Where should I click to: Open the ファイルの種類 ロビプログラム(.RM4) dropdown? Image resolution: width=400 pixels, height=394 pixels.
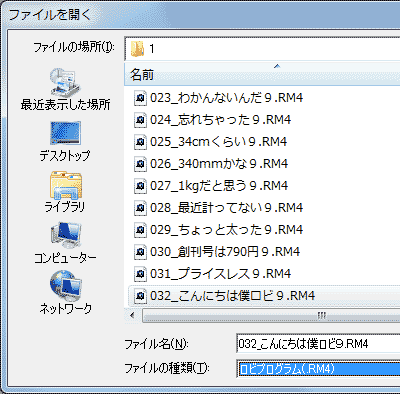click(x=318, y=369)
